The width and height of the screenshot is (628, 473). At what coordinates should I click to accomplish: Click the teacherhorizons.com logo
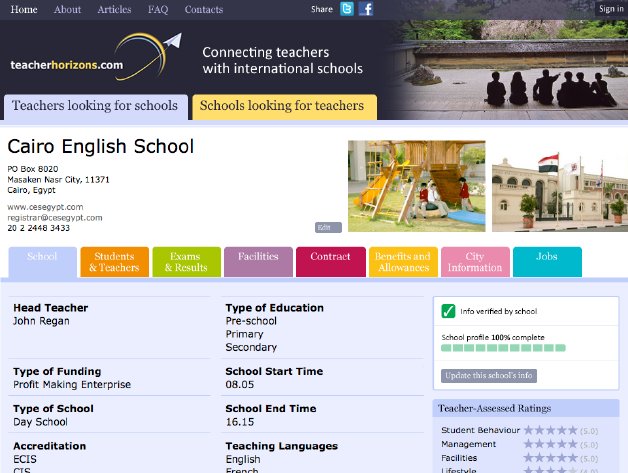[96, 57]
